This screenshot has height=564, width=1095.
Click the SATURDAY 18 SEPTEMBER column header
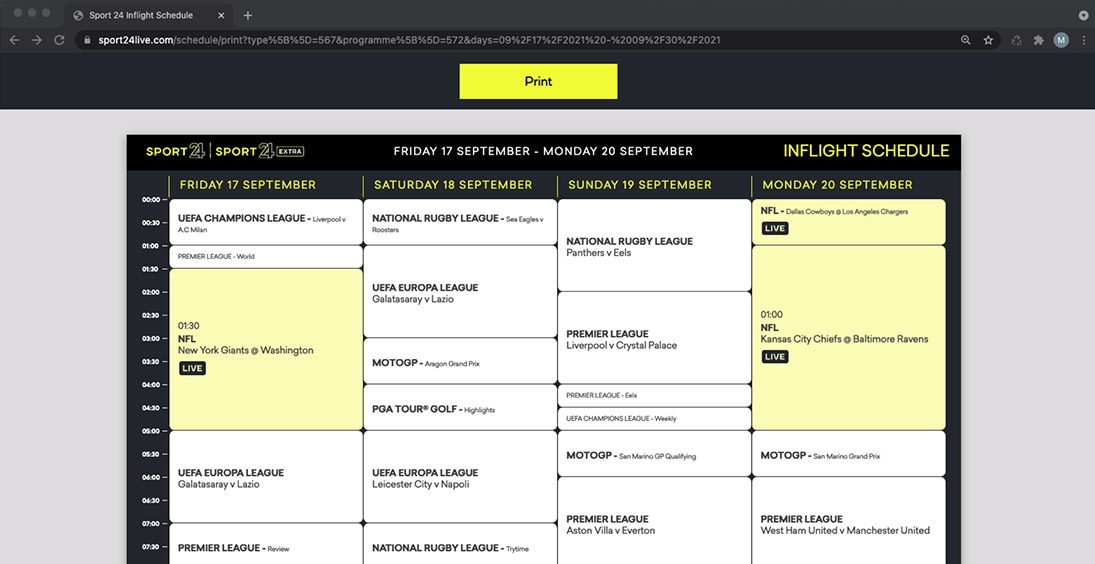(453, 185)
